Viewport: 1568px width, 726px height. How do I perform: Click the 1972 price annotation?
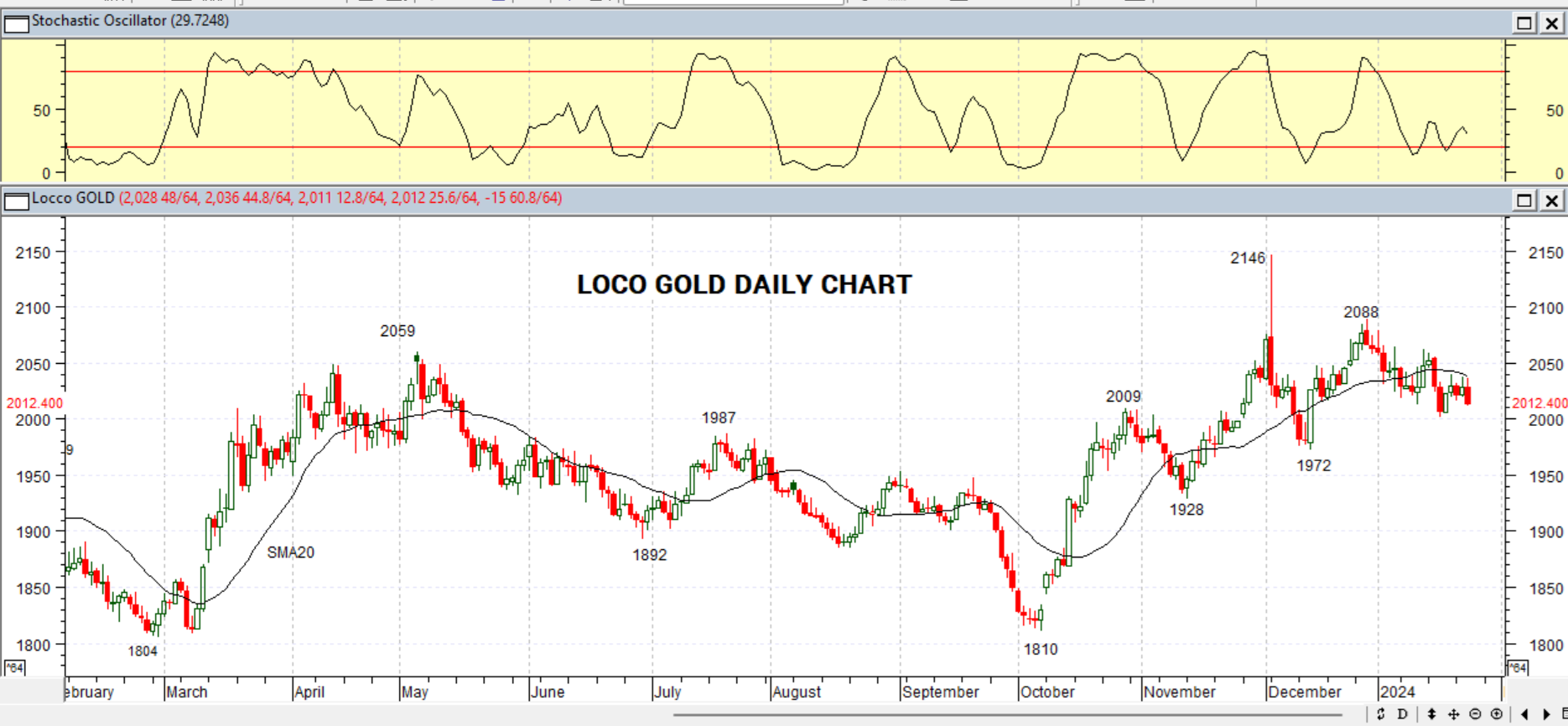pos(1313,466)
